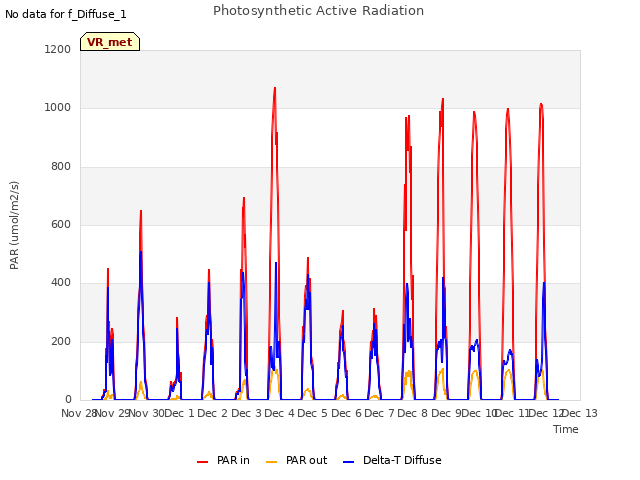Toggle the PAR out legend entry
The height and width of the screenshot is (480, 640).
pos(296,460)
